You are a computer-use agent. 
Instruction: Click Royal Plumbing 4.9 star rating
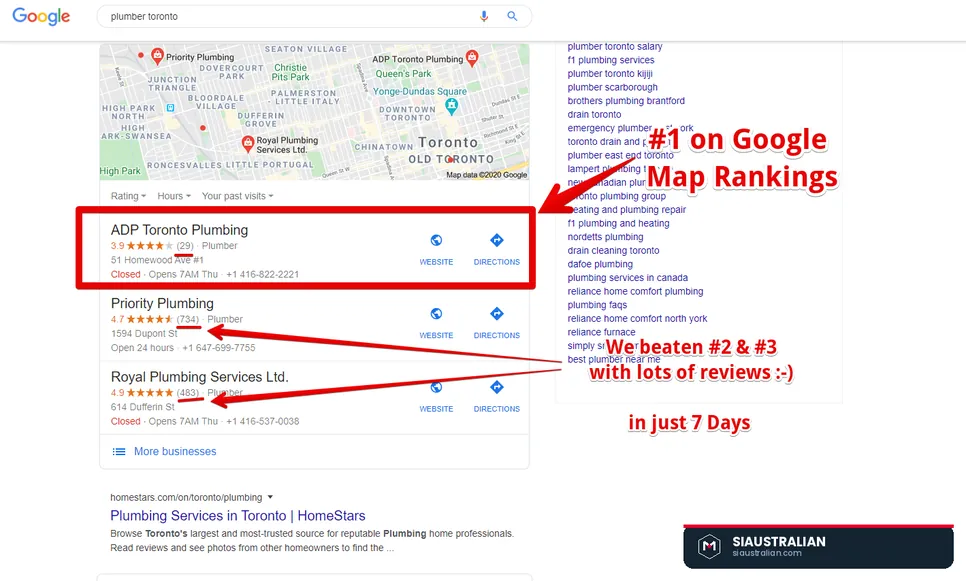[x=150, y=392]
